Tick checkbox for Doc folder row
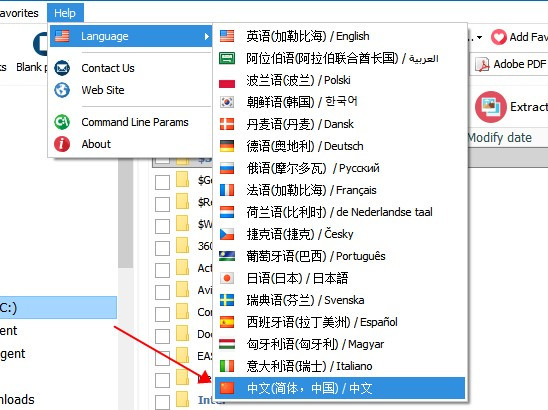548x410 pixels. [163, 336]
